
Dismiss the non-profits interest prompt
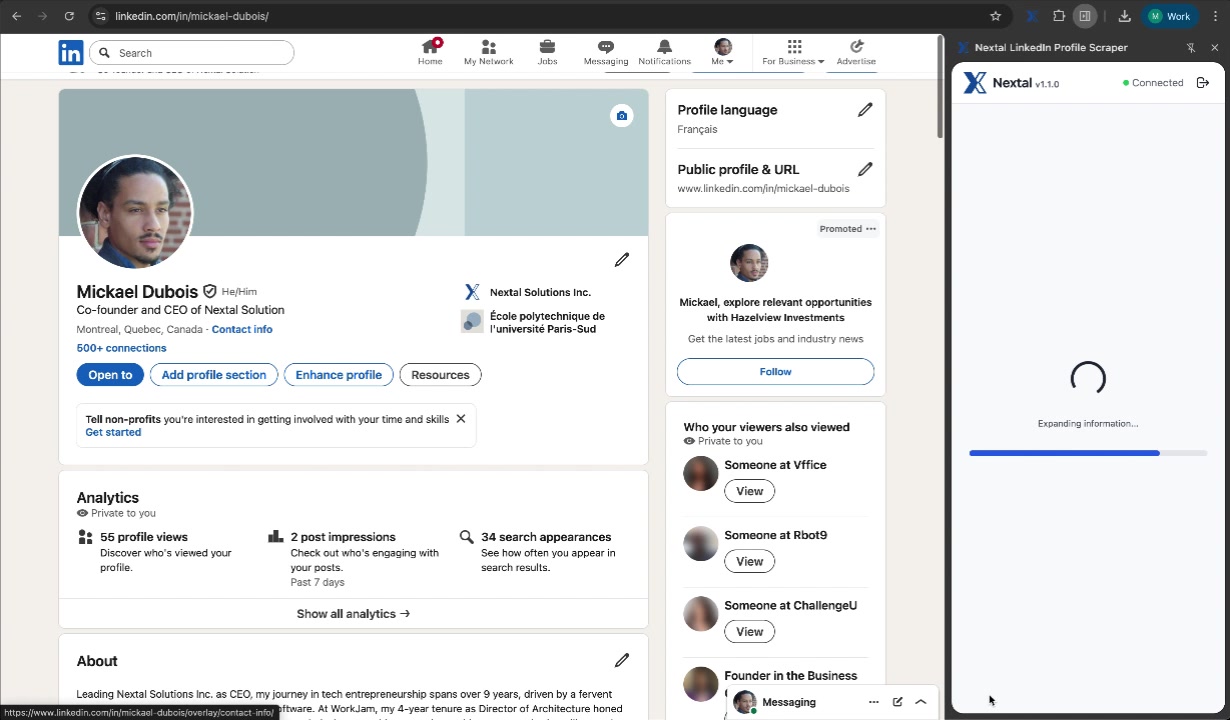[x=460, y=419]
